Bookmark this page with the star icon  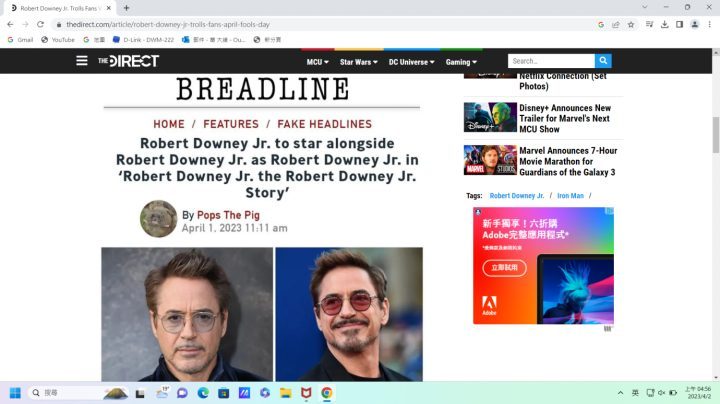point(630,24)
